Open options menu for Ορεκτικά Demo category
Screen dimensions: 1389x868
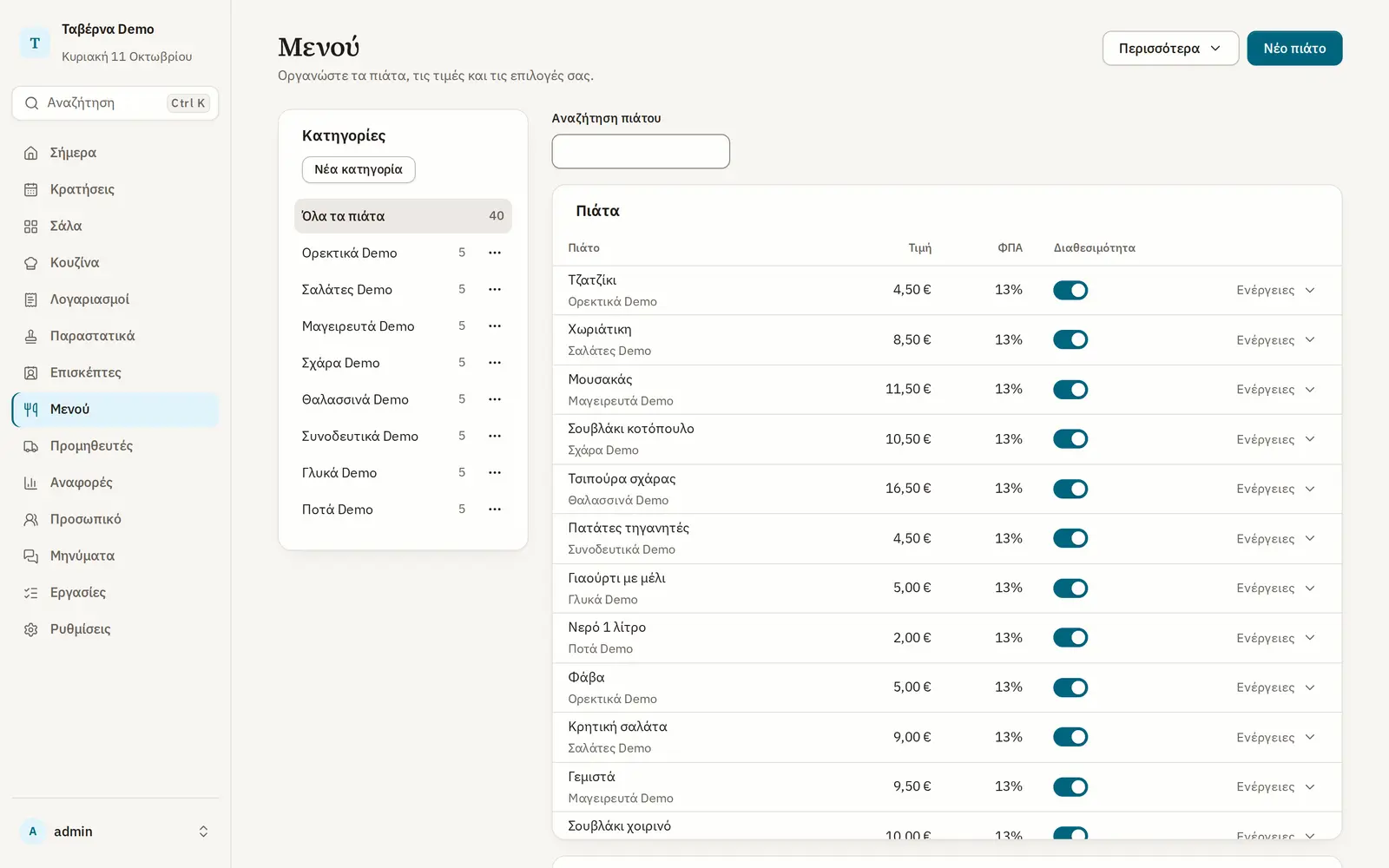[495, 253]
